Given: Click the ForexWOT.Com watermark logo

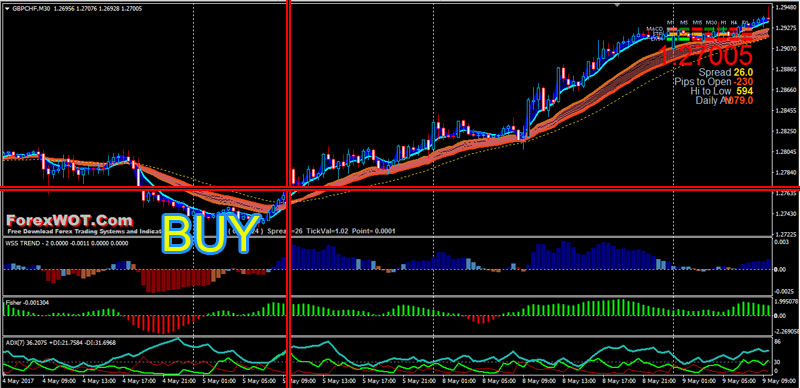Looking at the screenshot, I should [69, 221].
